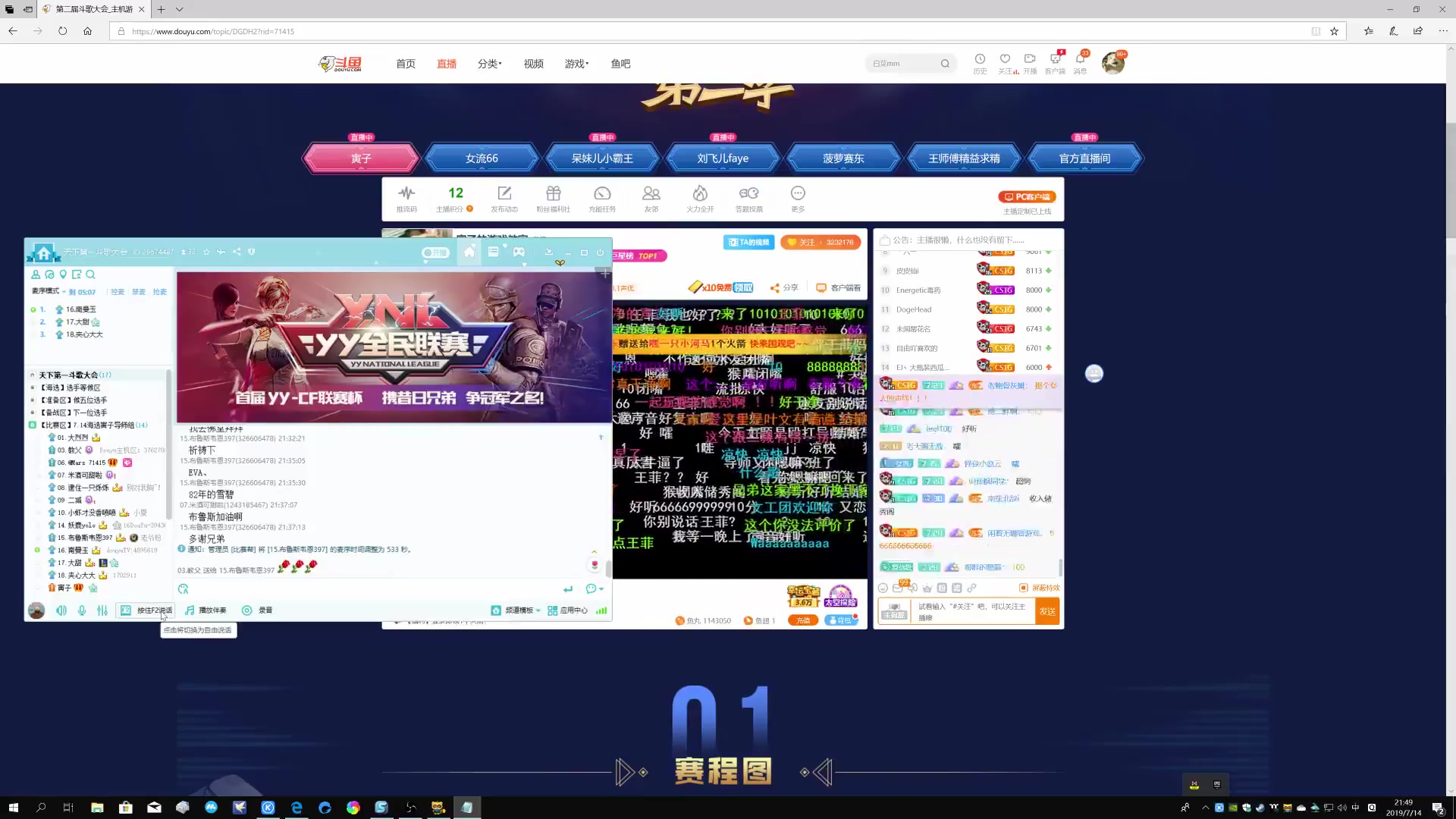The image size is (1456, 819).
Task: Expand the 【准备区】候五位选手 sub-channel
Action: tap(33, 400)
